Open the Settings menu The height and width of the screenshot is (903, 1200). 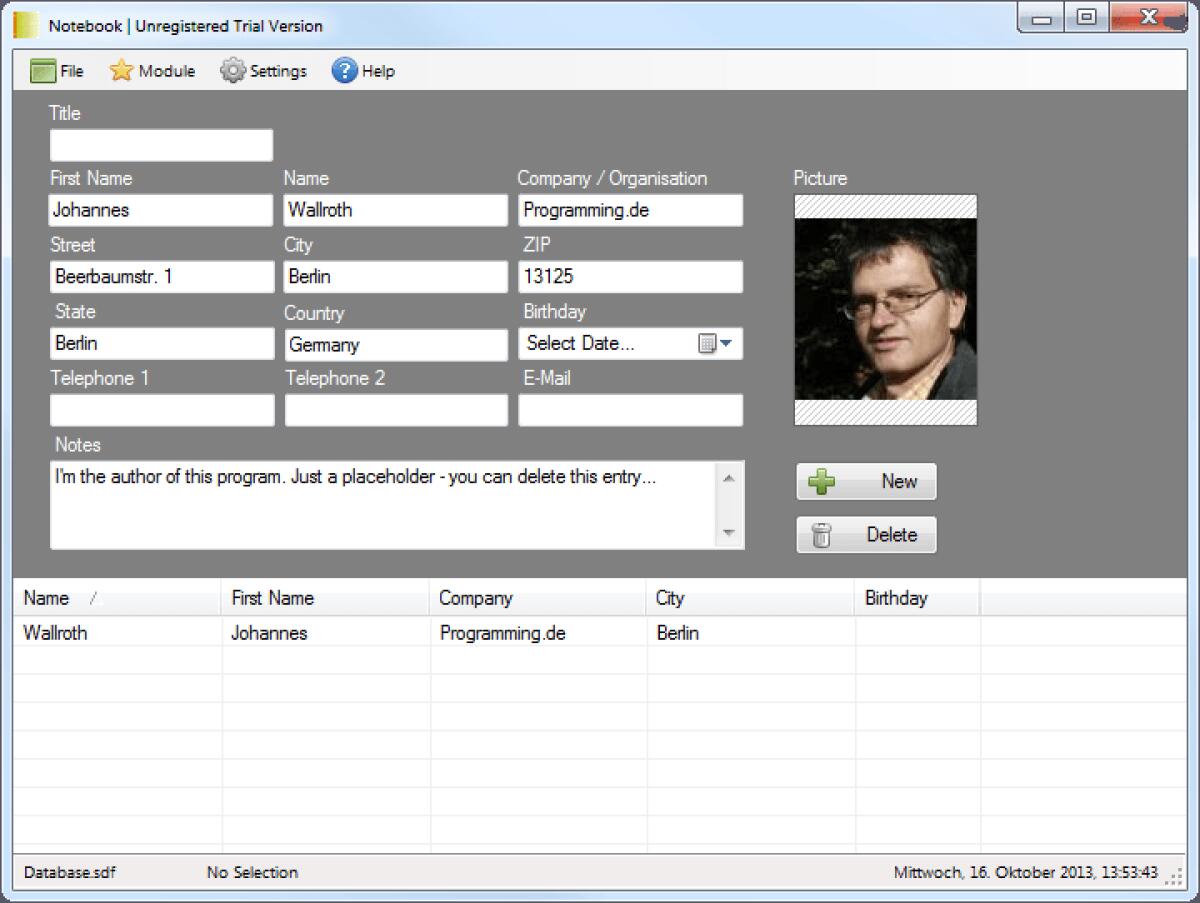[264, 70]
